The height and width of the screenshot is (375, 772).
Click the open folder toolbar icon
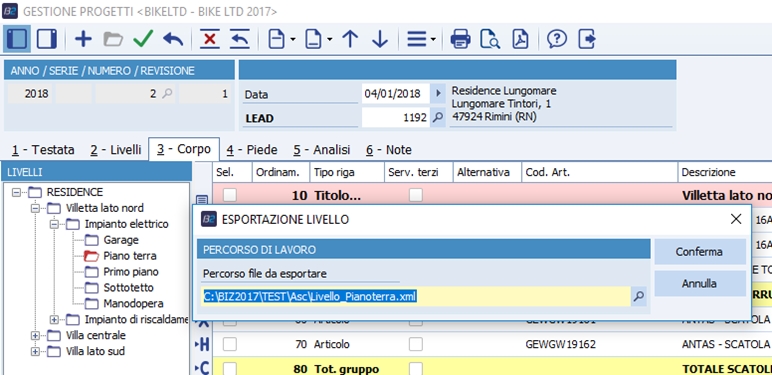[113, 39]
